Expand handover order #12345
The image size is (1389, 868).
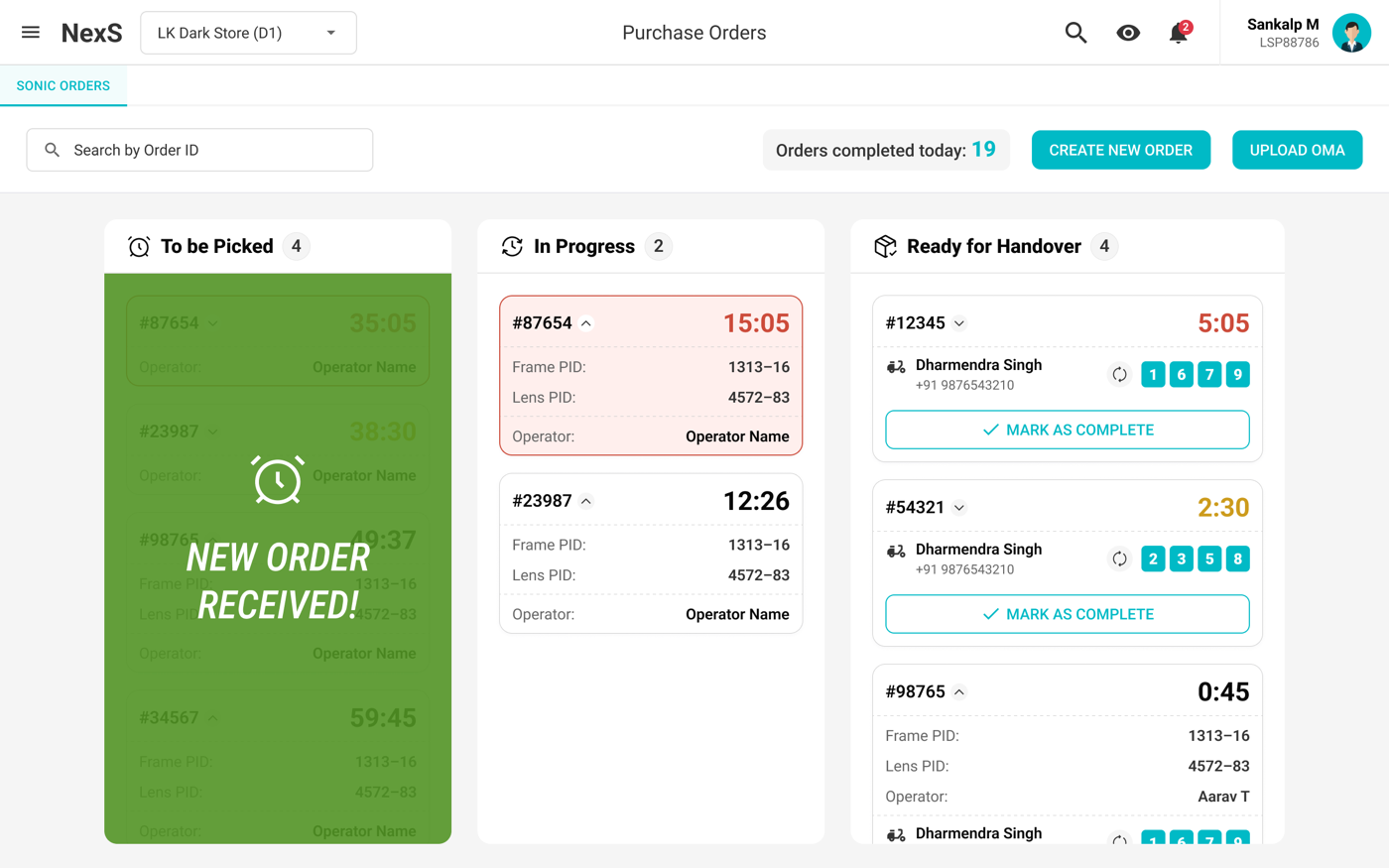pos(959,323)
